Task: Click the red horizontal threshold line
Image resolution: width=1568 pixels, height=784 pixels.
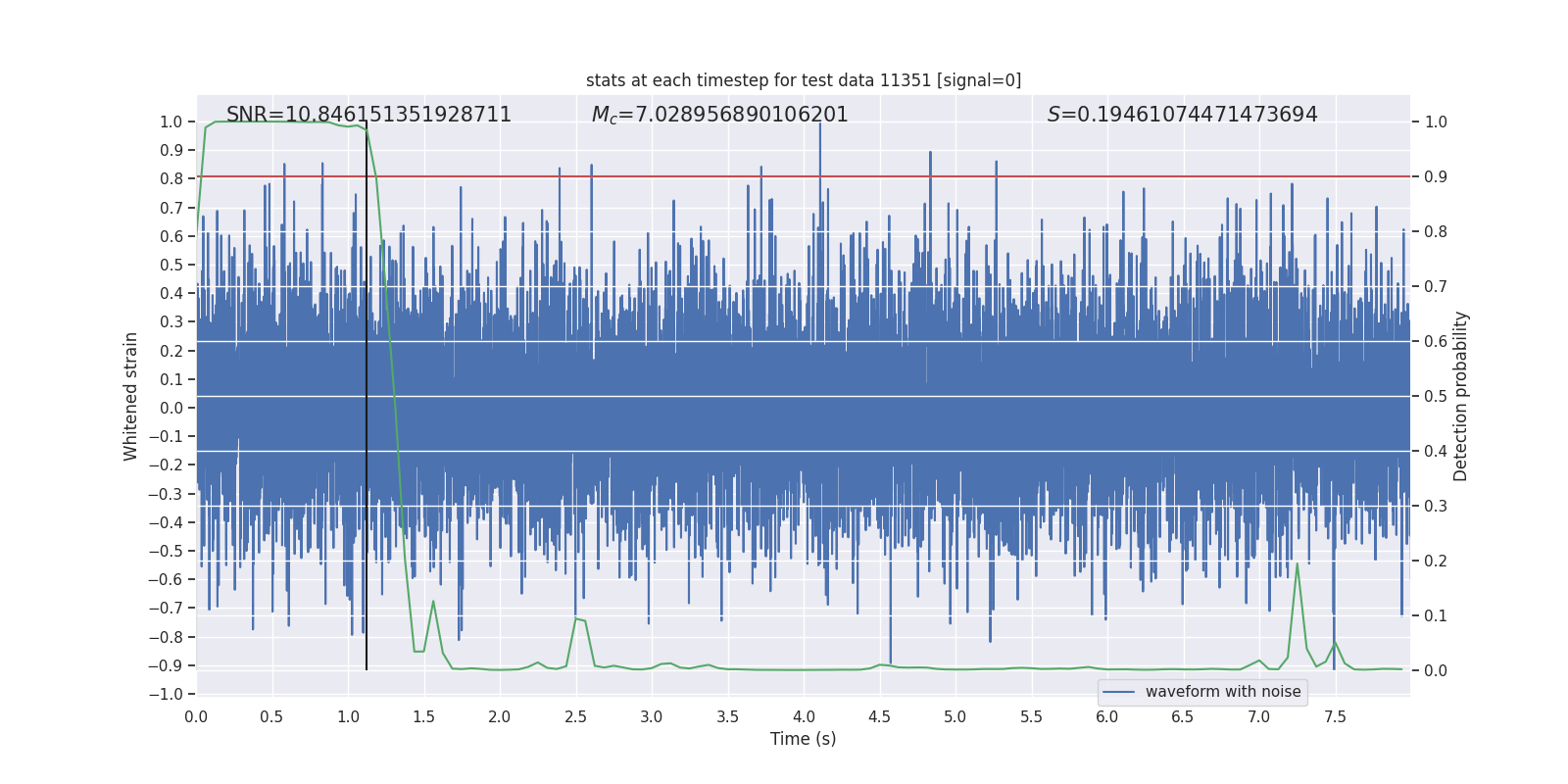Action: (x=804, y=176)
